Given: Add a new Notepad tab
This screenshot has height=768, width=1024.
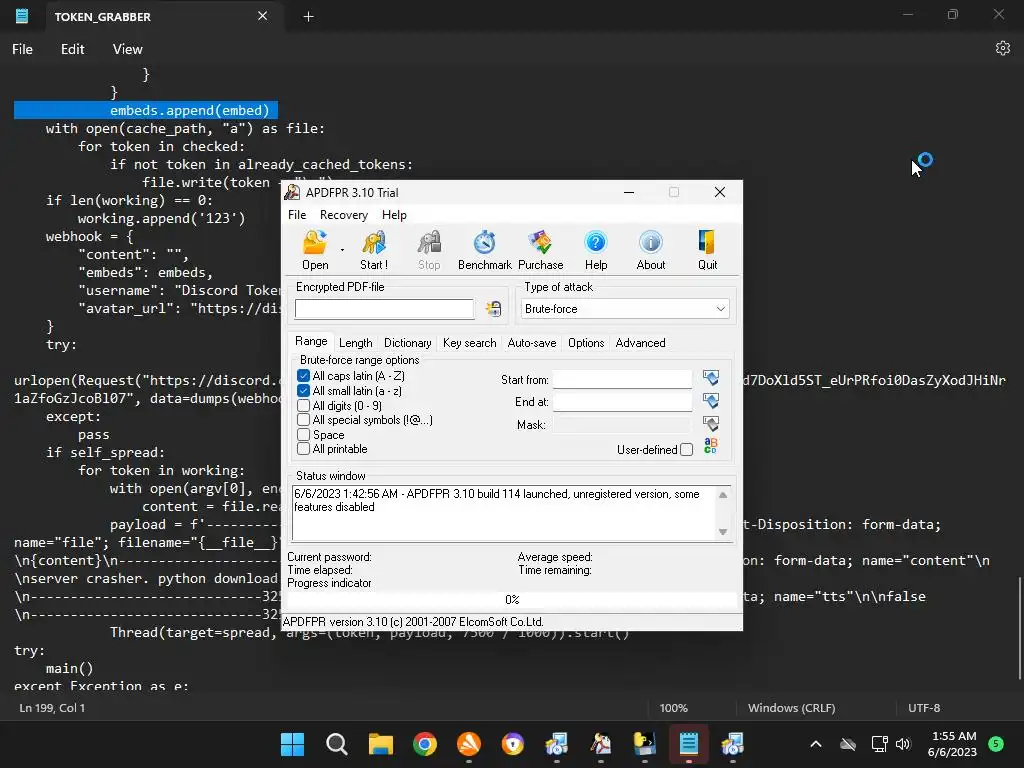Looking at the screenshot, I should [308, 16].
